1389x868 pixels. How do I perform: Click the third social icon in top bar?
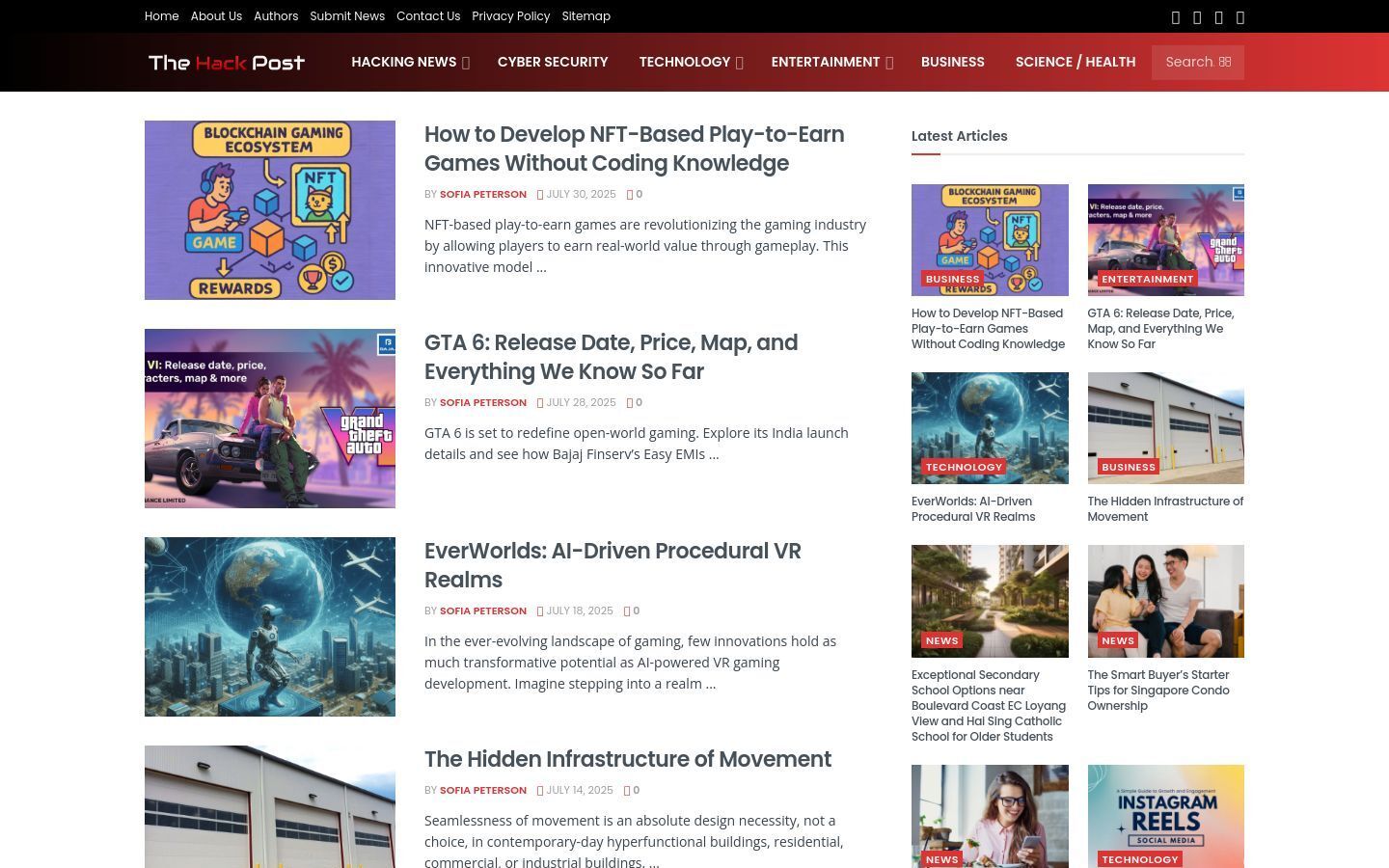coord(1219,17)
